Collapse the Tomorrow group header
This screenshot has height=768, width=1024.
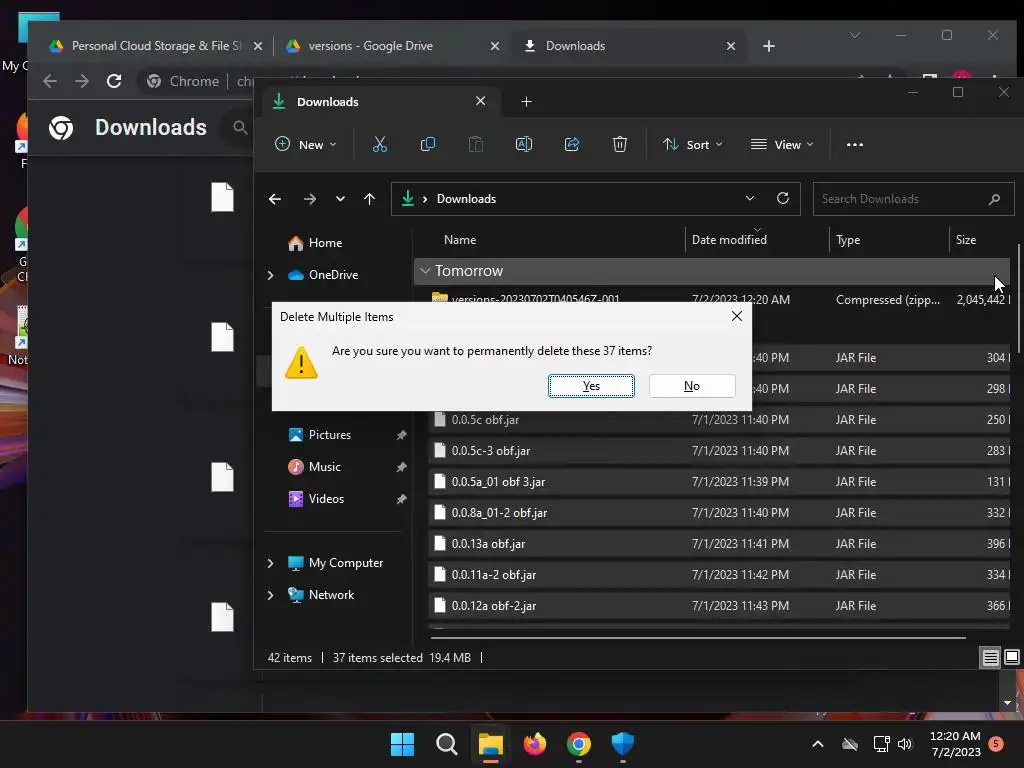pos(425,271)
